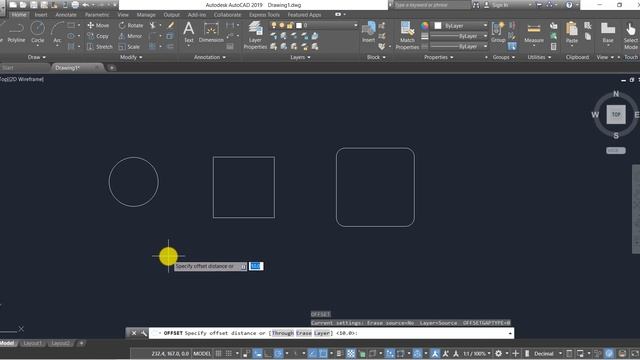This screenshot has width=640, height=360.
Task: Click Match Properties tool
Action: pyautogui.click(x=407, y=35)
